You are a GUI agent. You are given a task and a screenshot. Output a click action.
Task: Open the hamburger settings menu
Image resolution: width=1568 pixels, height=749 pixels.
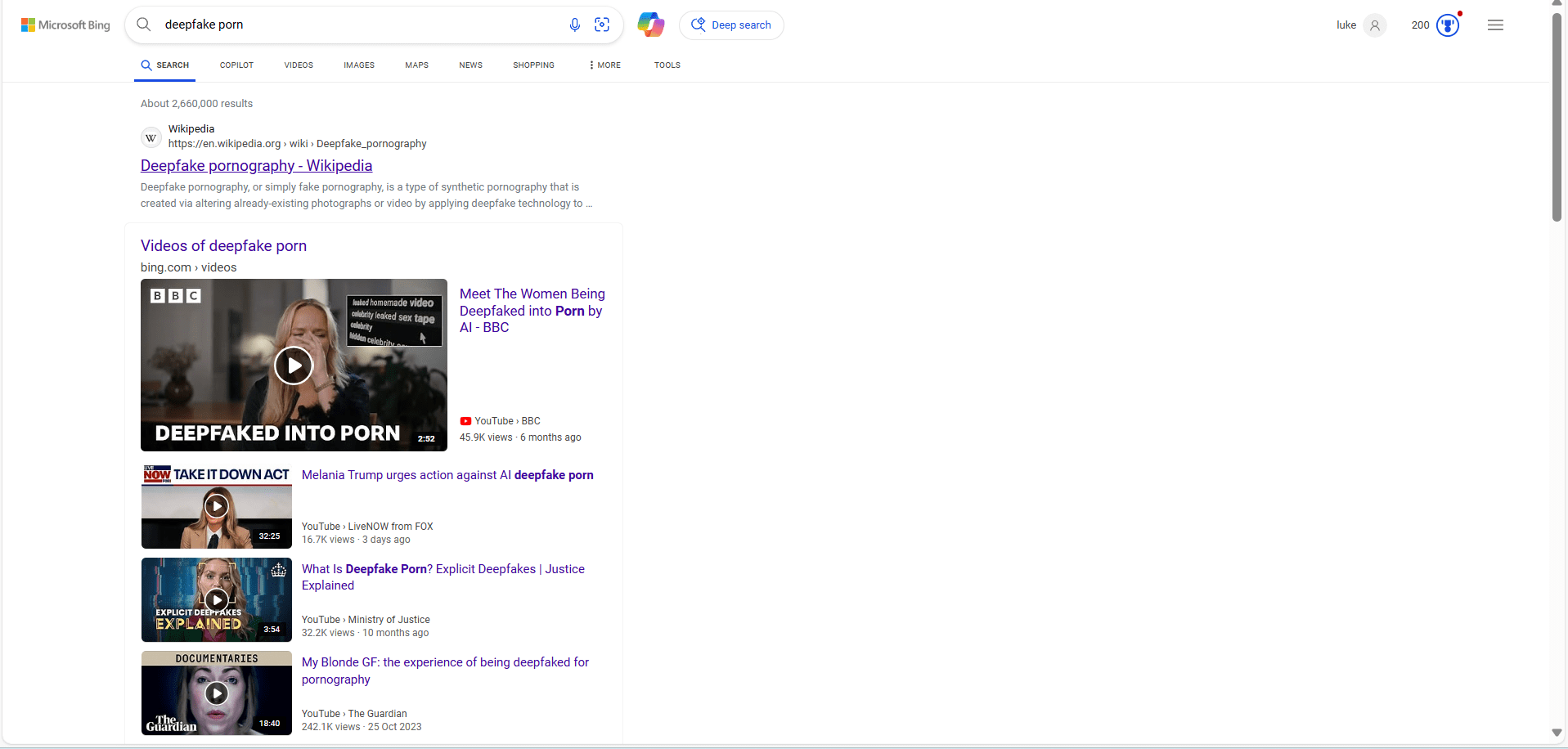(x=1495, y=25)
